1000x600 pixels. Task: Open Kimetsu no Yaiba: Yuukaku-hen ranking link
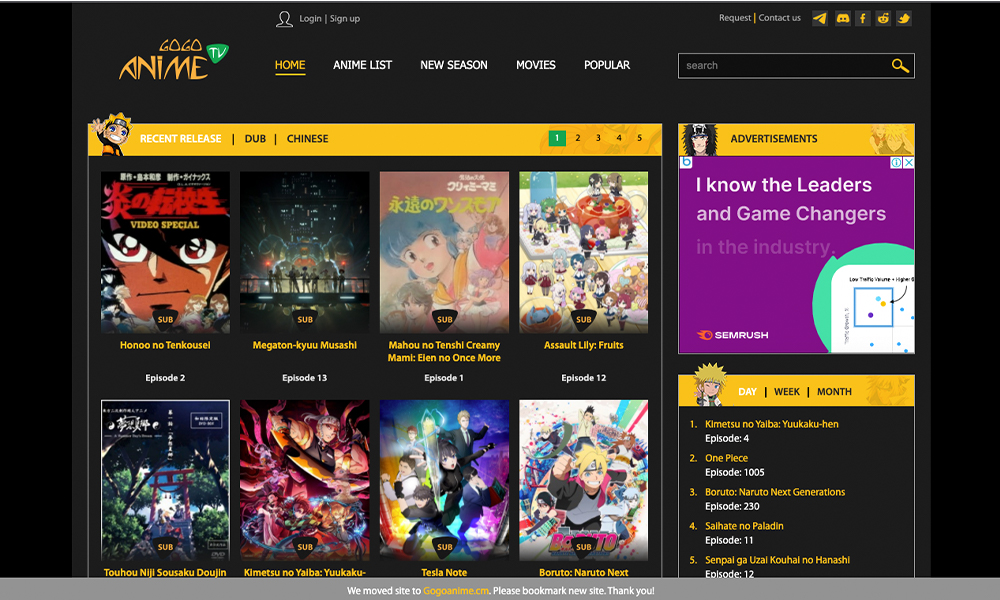(x=772, y=424)
